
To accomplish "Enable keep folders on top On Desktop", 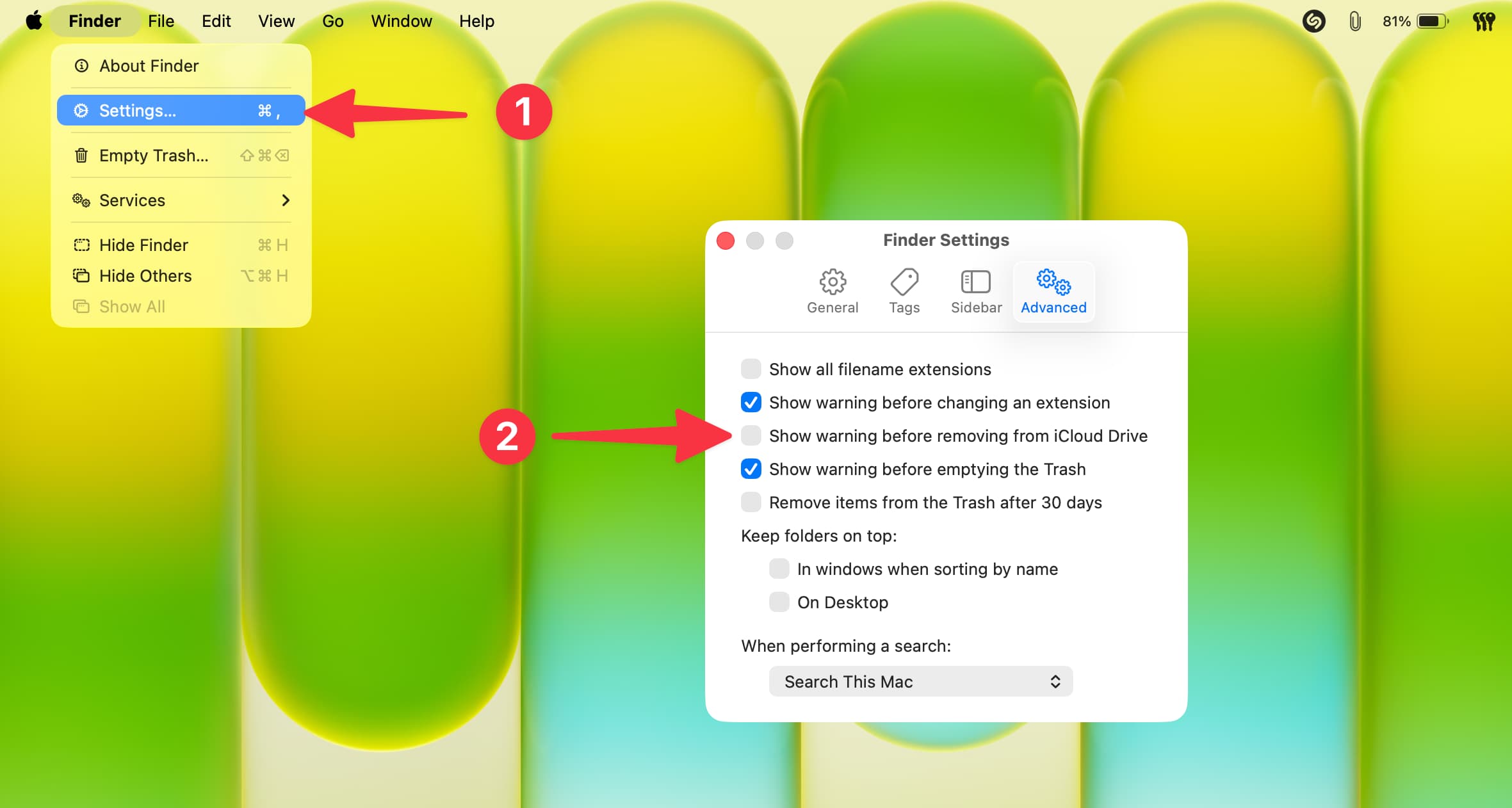I will [x=779, y=602].
